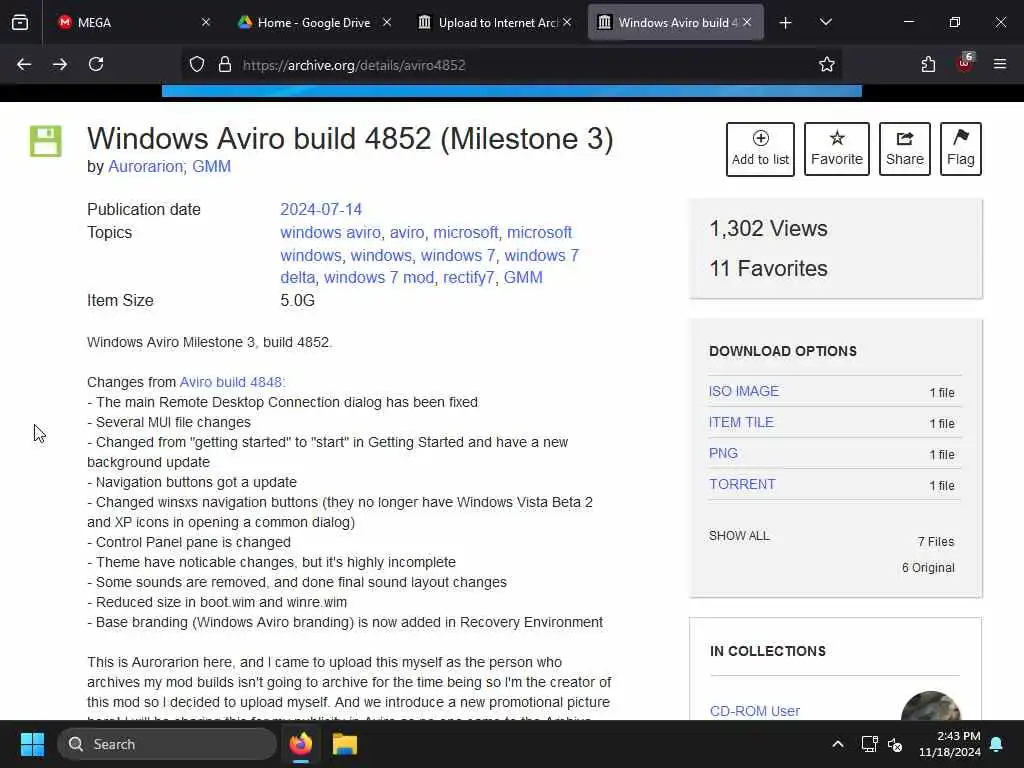Switch to the Upload to Internet Archive tab
The image size is (1024, 768).
[495, 23]
